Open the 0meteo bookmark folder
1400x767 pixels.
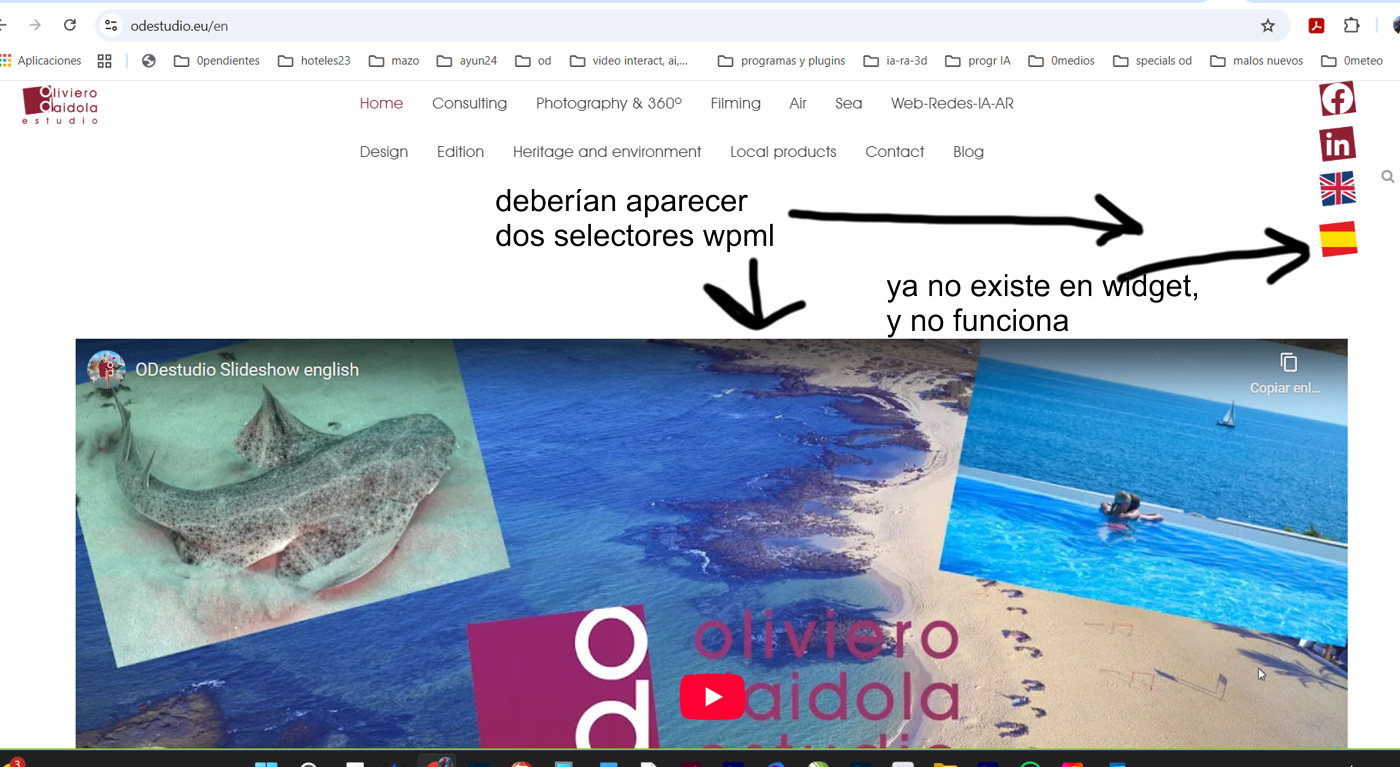coord(1352,61)
